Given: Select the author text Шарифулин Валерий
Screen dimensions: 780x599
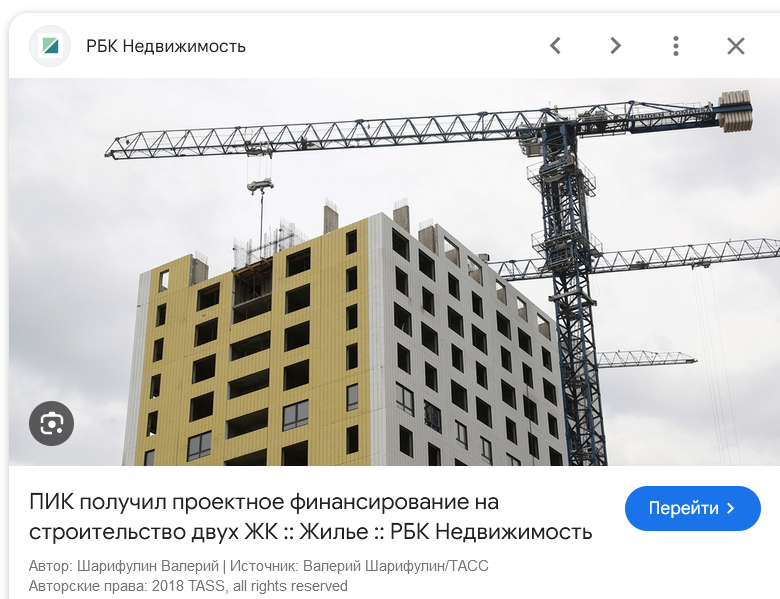Looking at the screenshot, I should [148, 566].
